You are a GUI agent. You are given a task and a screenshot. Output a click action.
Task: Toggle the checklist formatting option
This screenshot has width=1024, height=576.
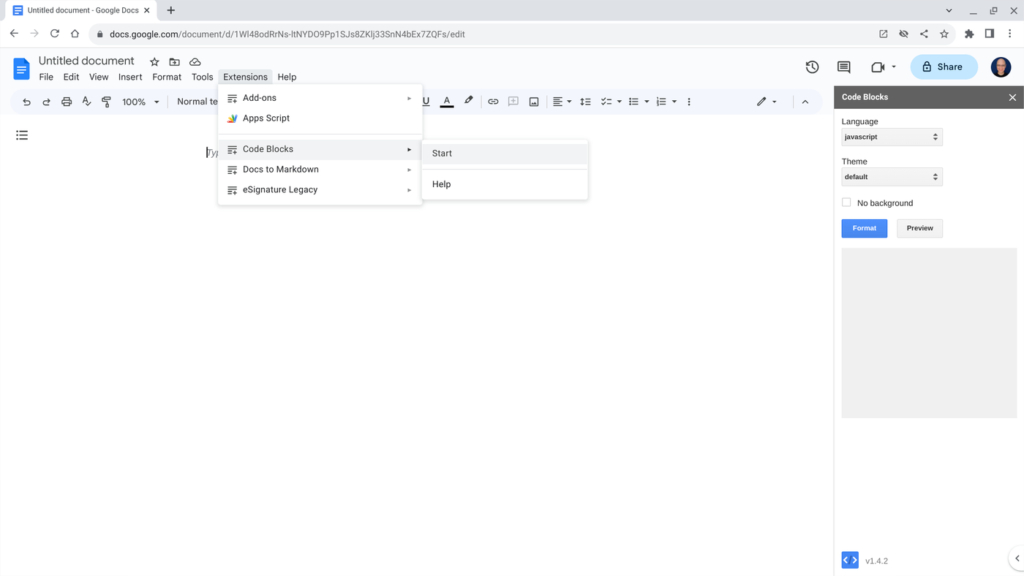click(607, 101)
